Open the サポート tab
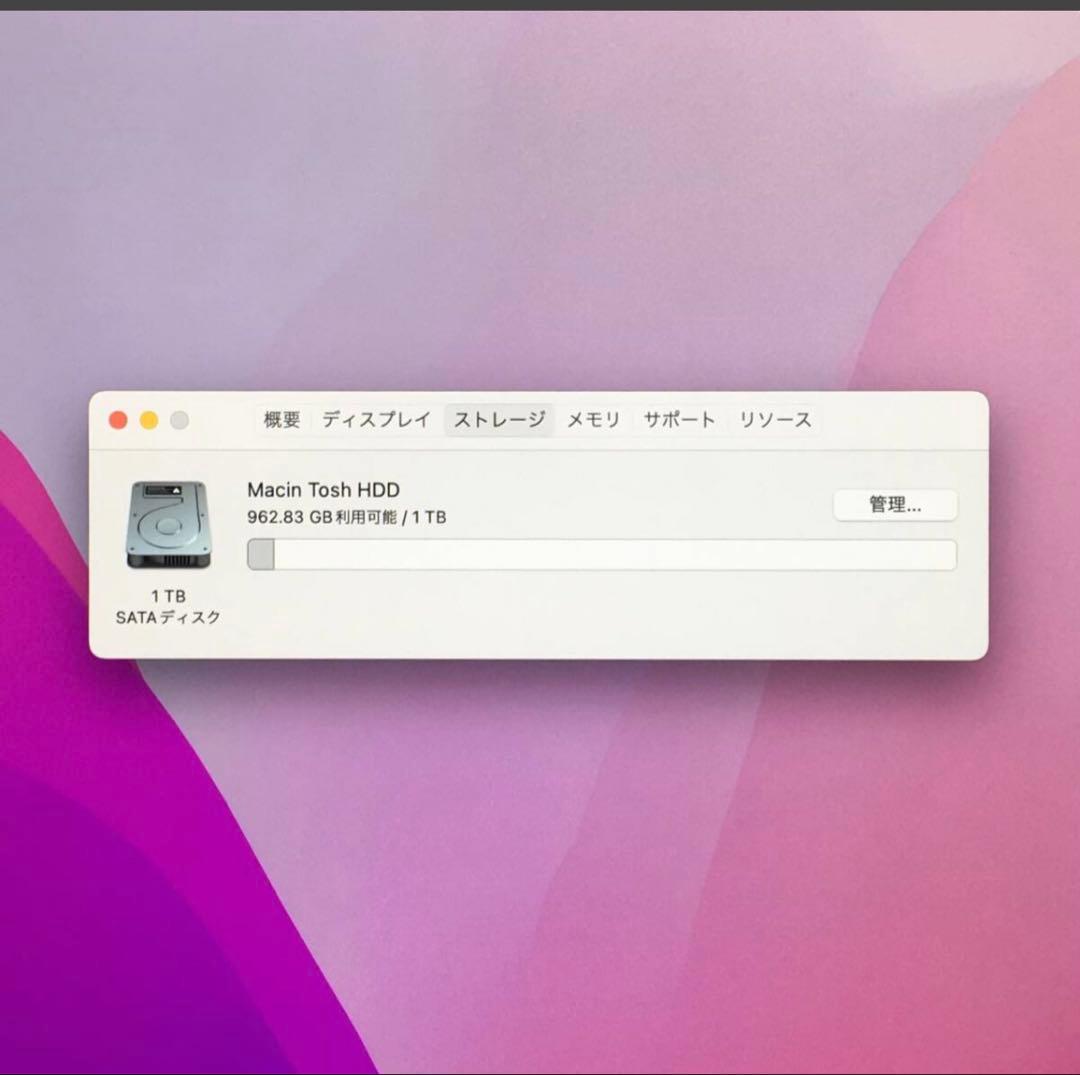This screenshot has width=1080, height=1075. tap(679, 420)
